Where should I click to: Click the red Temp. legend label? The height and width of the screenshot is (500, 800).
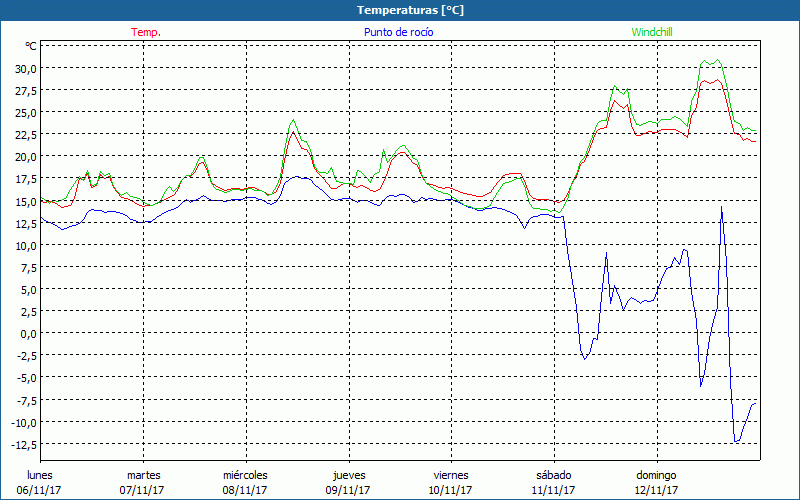(x=145, y=32)
